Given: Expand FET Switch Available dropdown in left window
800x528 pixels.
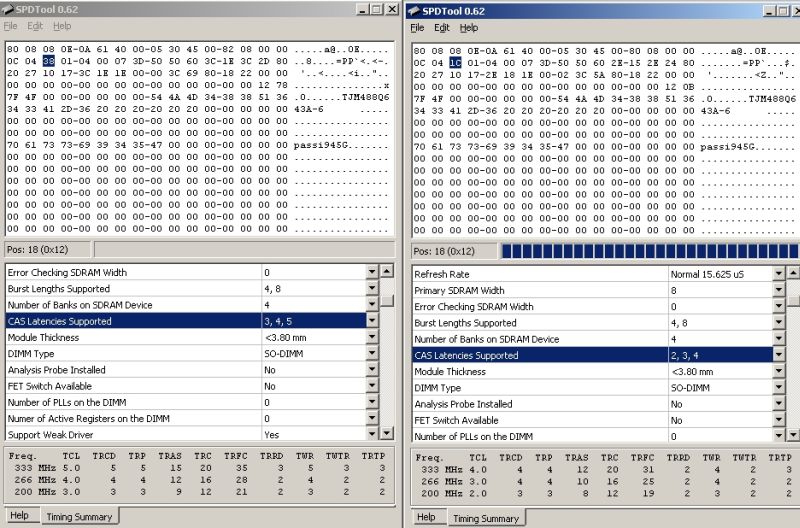Looking at the screenshot, I should (x=372, y=386).
